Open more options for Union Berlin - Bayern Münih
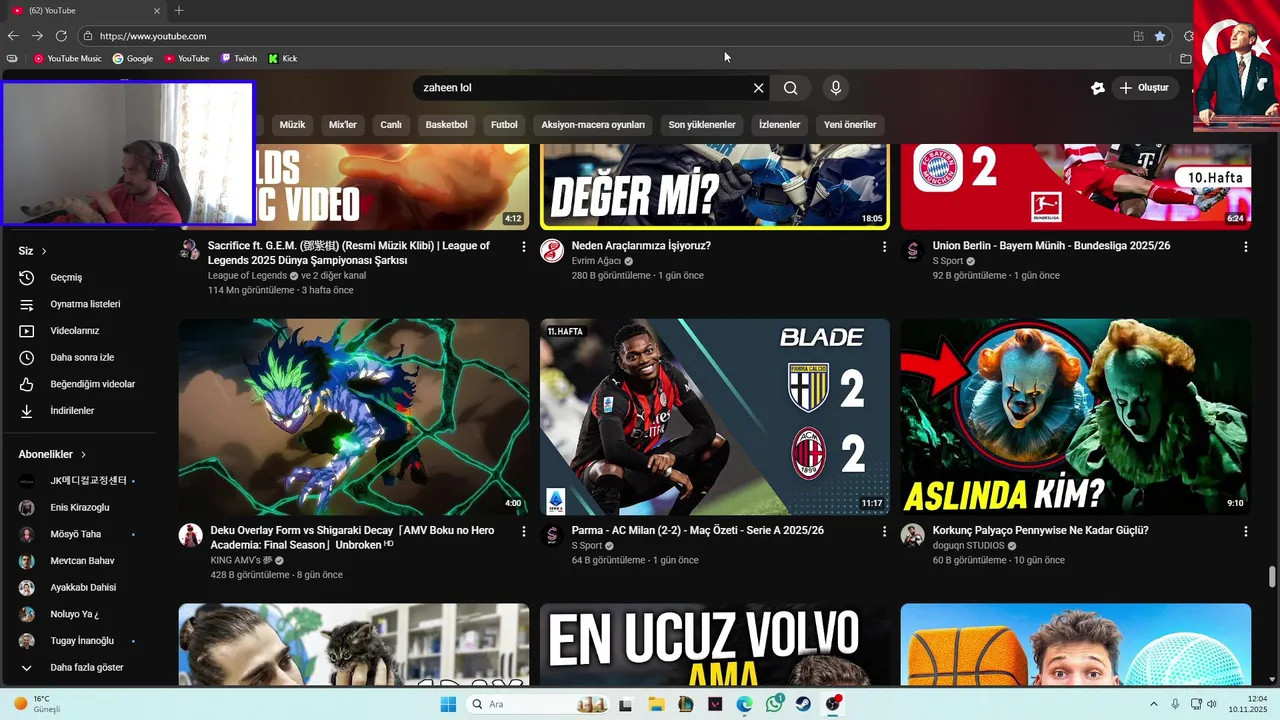 [1245, 247]
